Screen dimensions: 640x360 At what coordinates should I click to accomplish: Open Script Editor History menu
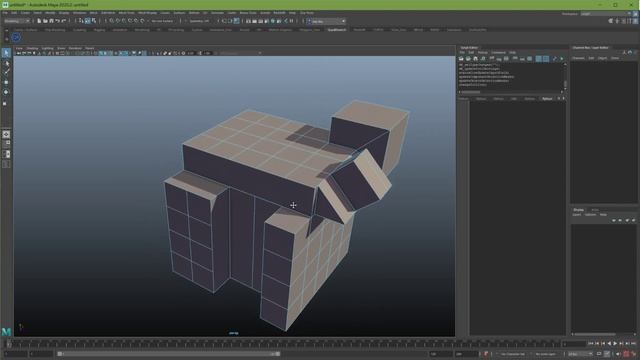[x=482, y=53]
